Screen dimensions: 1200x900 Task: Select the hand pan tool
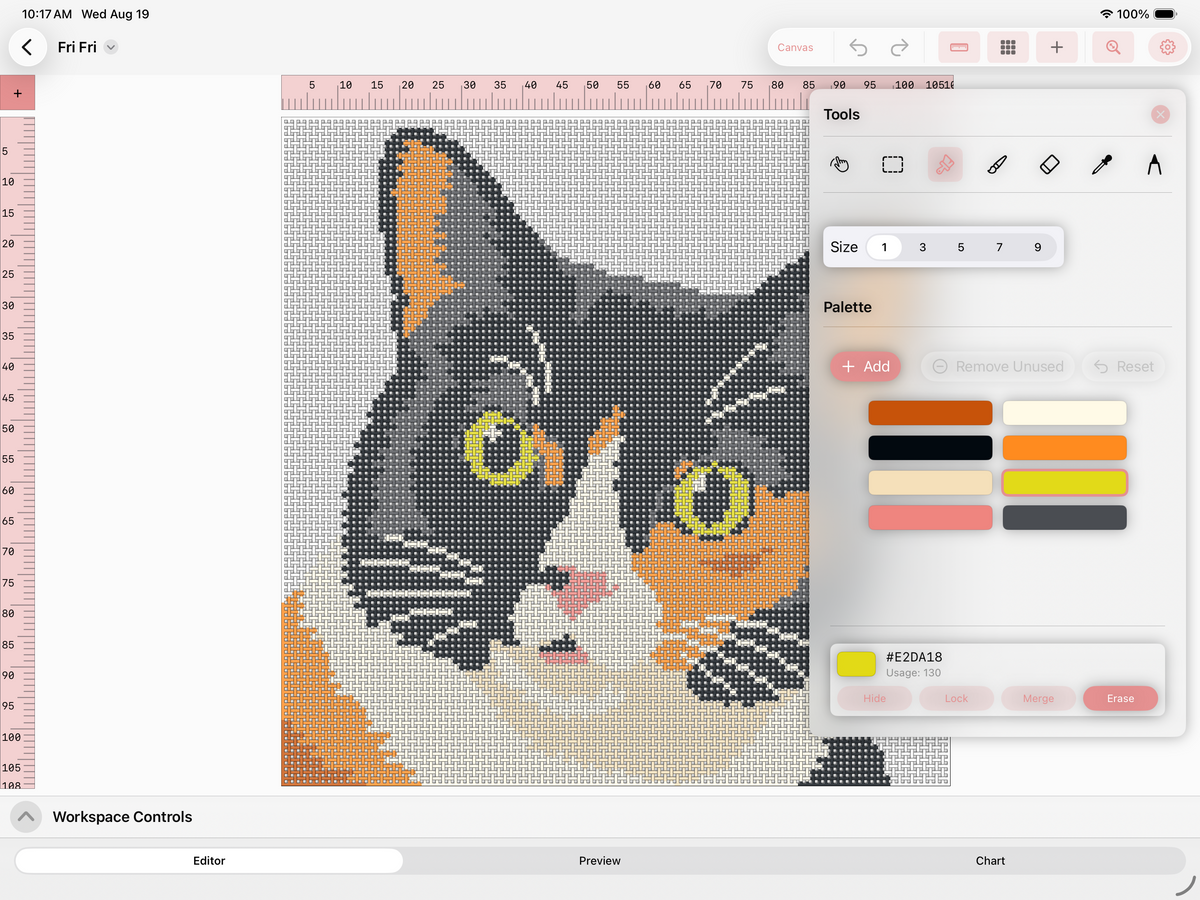point(840,164)
